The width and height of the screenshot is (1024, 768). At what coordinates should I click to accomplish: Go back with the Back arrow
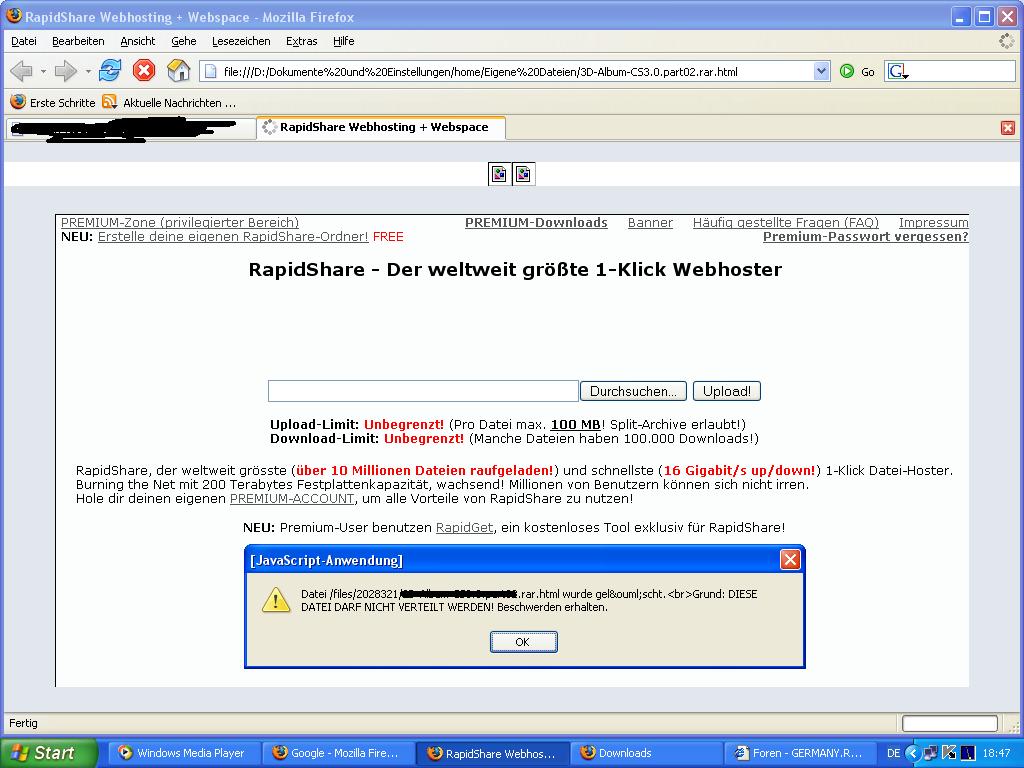(x=22, y=71)
